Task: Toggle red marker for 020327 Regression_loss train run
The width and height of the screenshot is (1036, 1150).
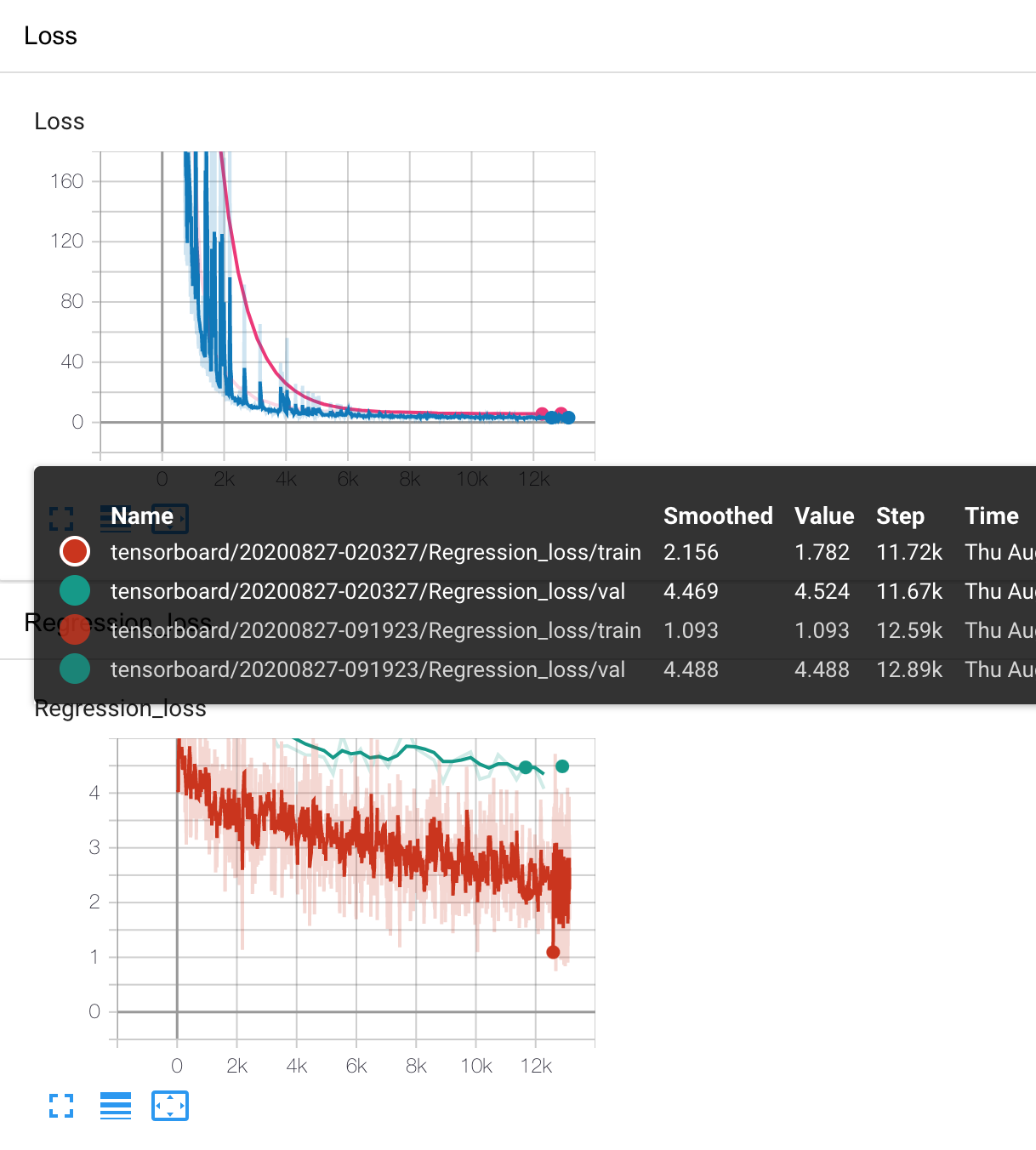Action: 74,551
